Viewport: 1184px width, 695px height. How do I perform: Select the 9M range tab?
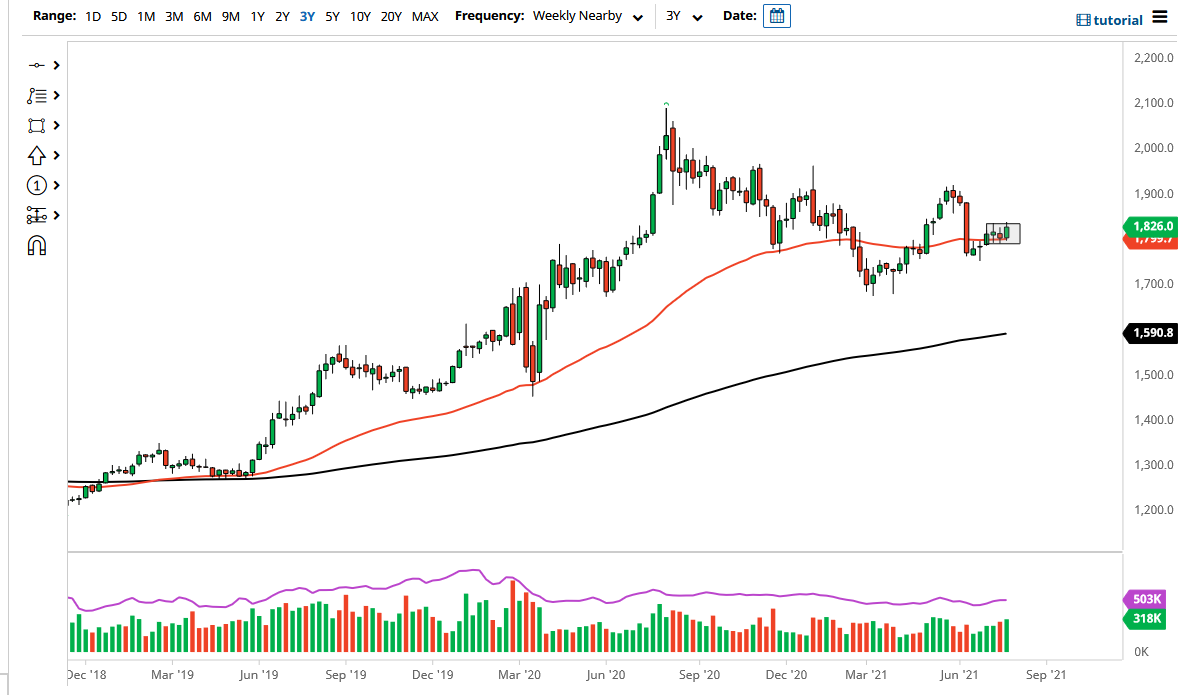[x=231, y=17]
